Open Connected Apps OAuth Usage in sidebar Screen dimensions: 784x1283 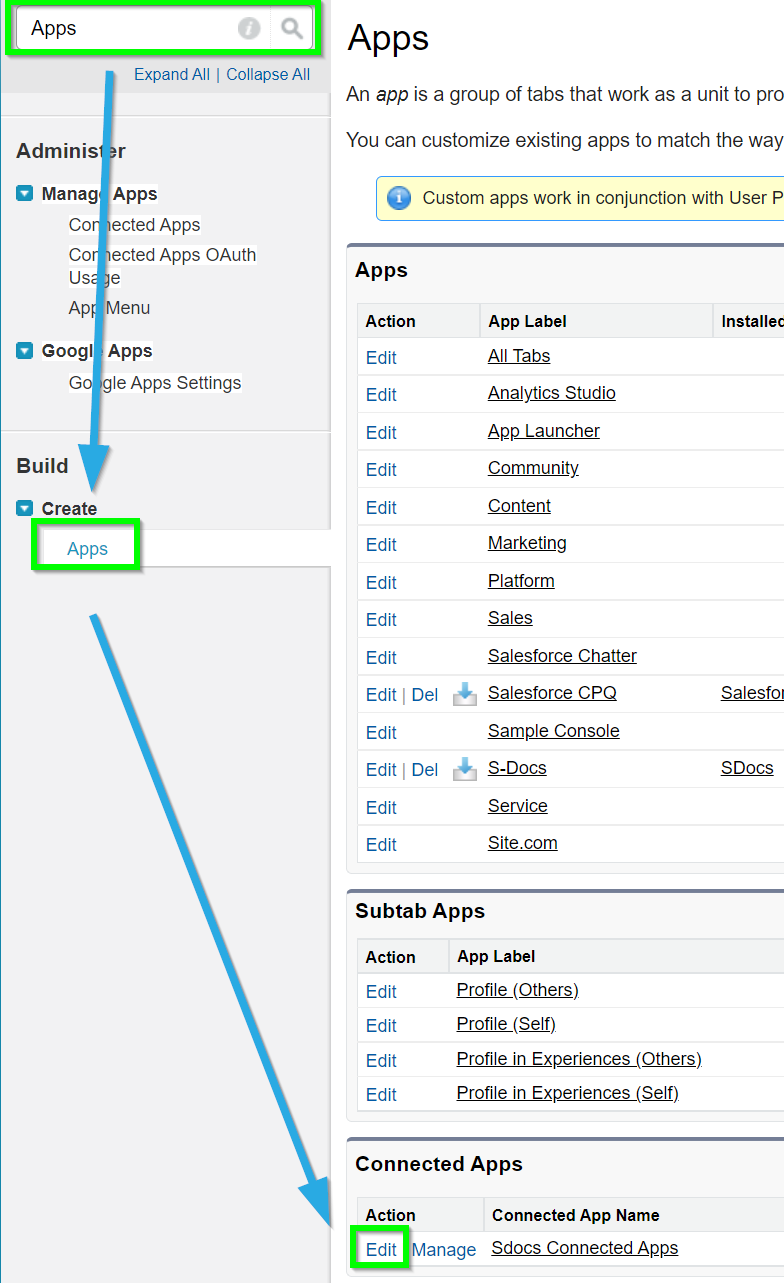(162, 266)
